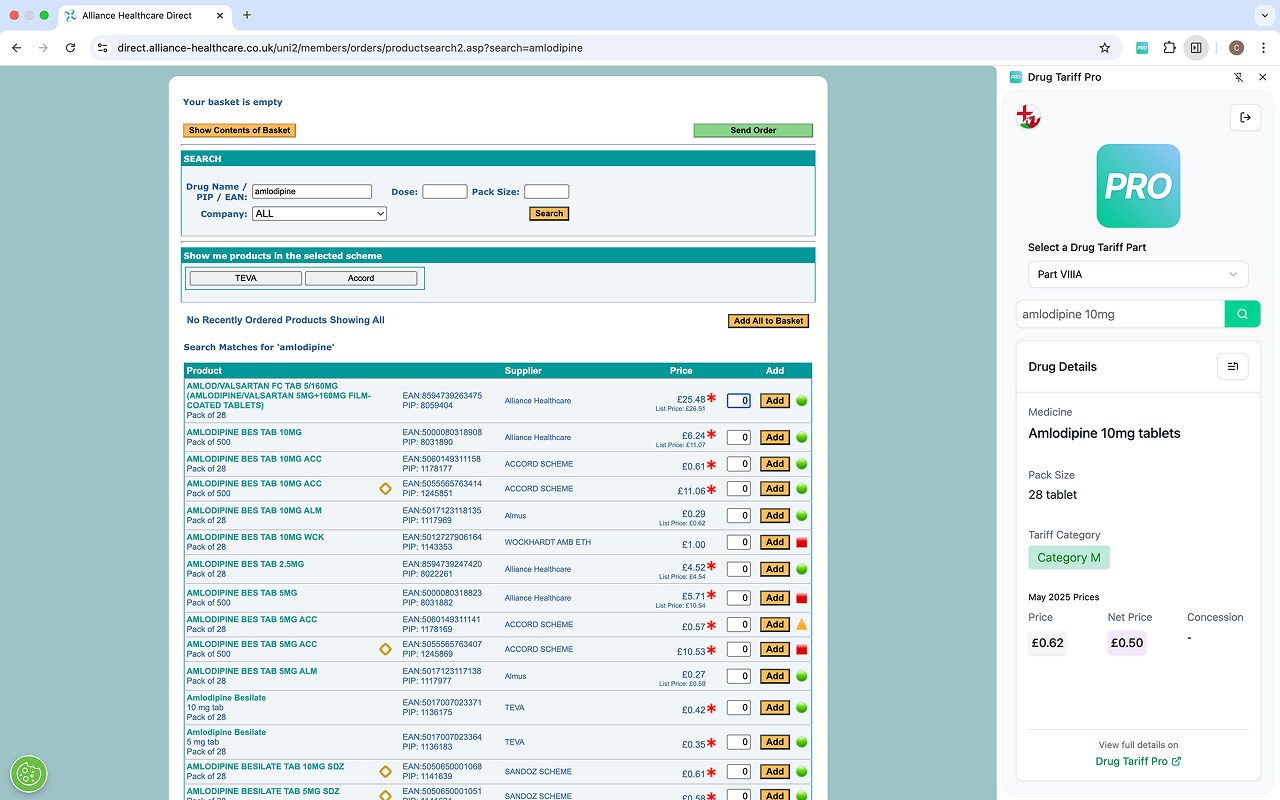This screenshot has height=800, width=1280.
Task: Open AMLODIPINE BES TAB 2.5MG product
Action: [x=245, y=564]
